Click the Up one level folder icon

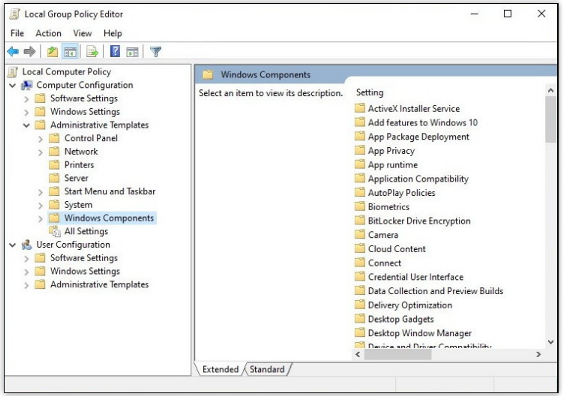52,52
